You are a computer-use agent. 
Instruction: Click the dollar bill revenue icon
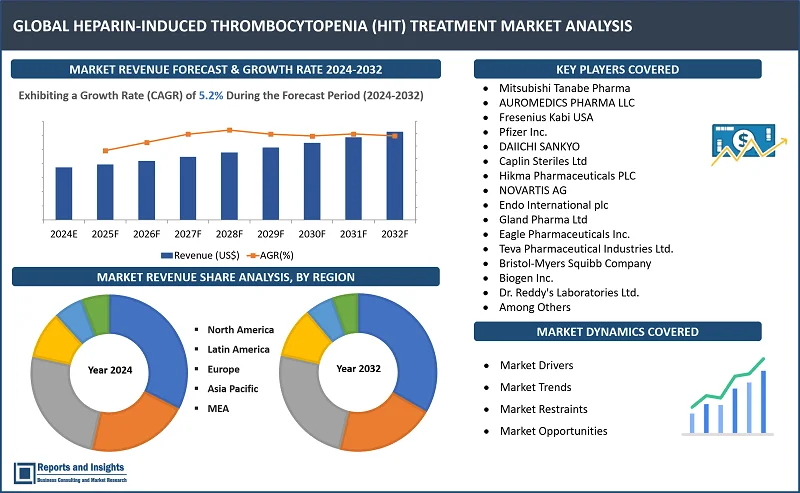(749, 144)
